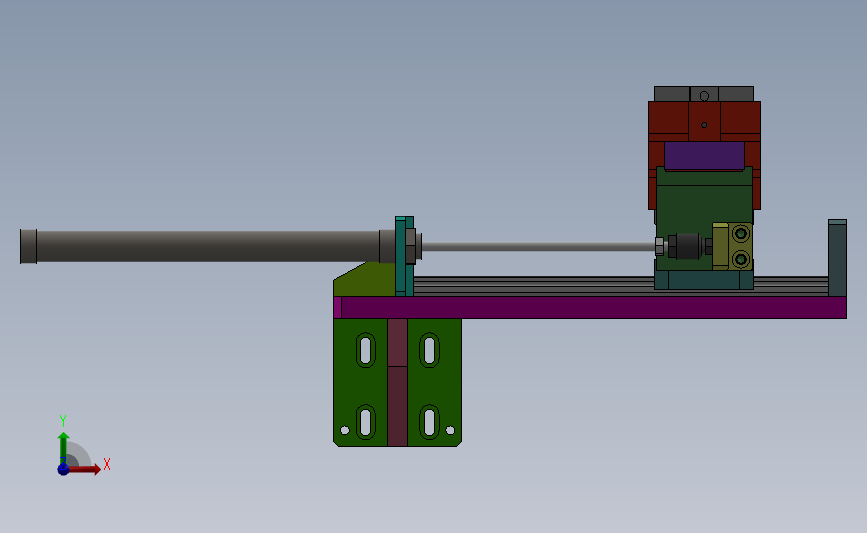Select the long dark gray cylinder body
The image size is (867, 533).
click(x=207, y=246)
